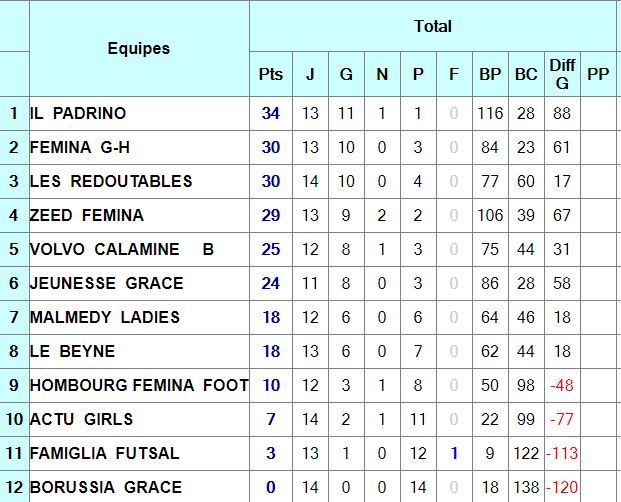This screenshot has width=621, height=502.
Task: Click the Total header cell
Action: pyautogui.click(x=433, y=26)
